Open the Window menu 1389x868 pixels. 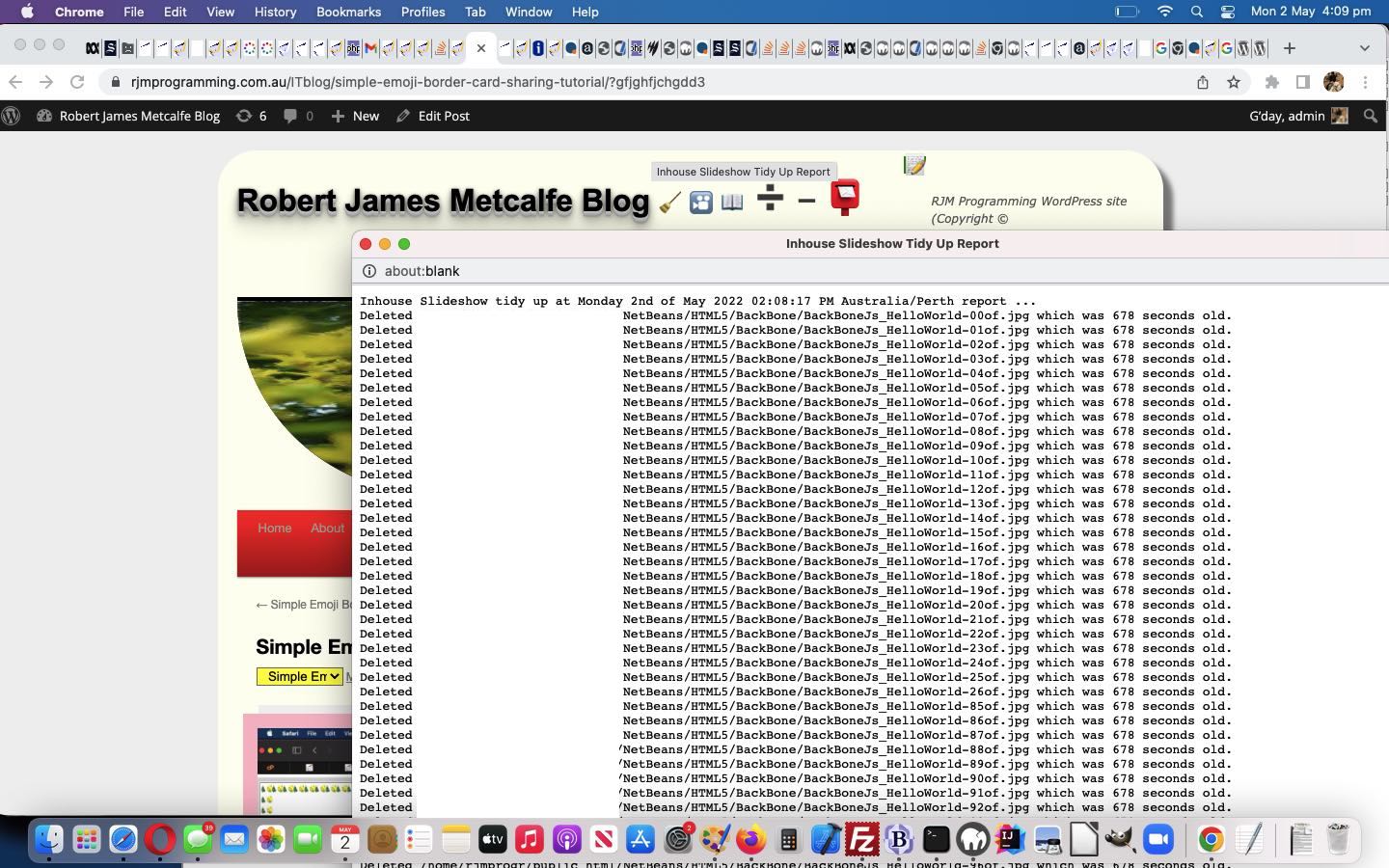click(529, 12)
